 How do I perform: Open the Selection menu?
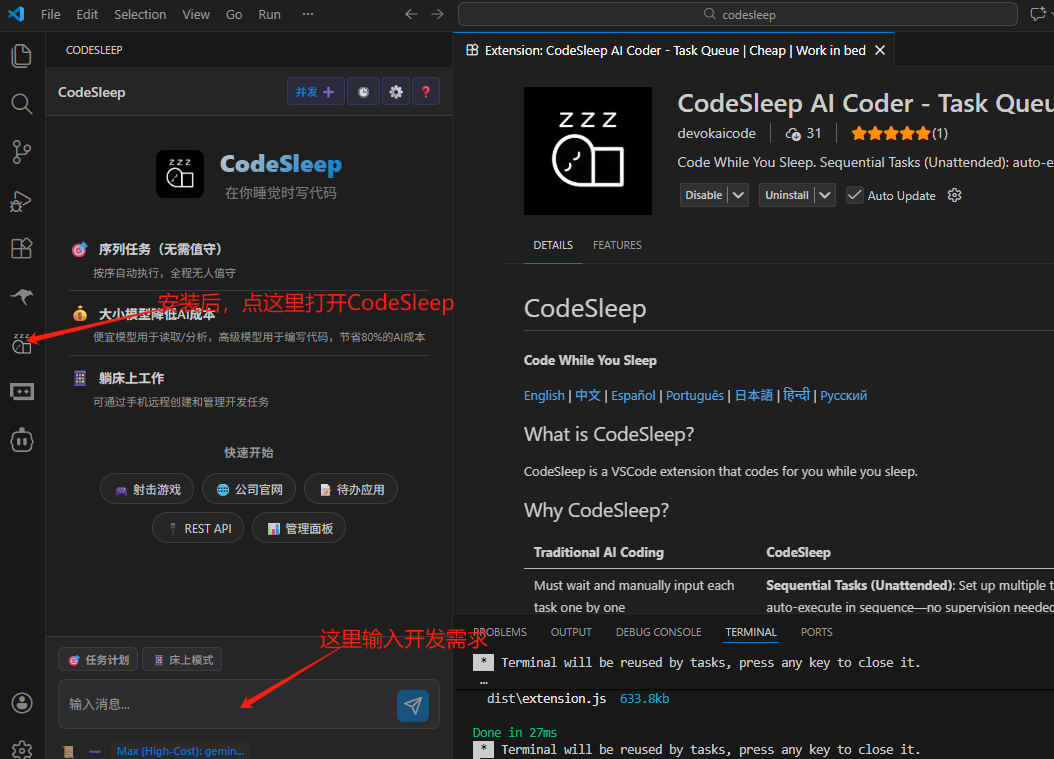pyautogui.click(x=140, y=14)
